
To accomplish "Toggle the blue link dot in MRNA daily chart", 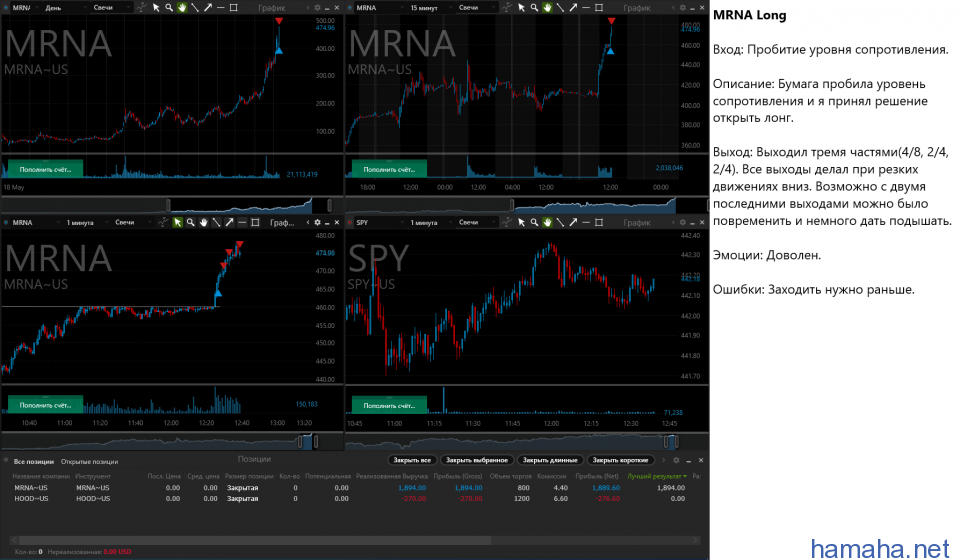I will click(x=6, y=7).
